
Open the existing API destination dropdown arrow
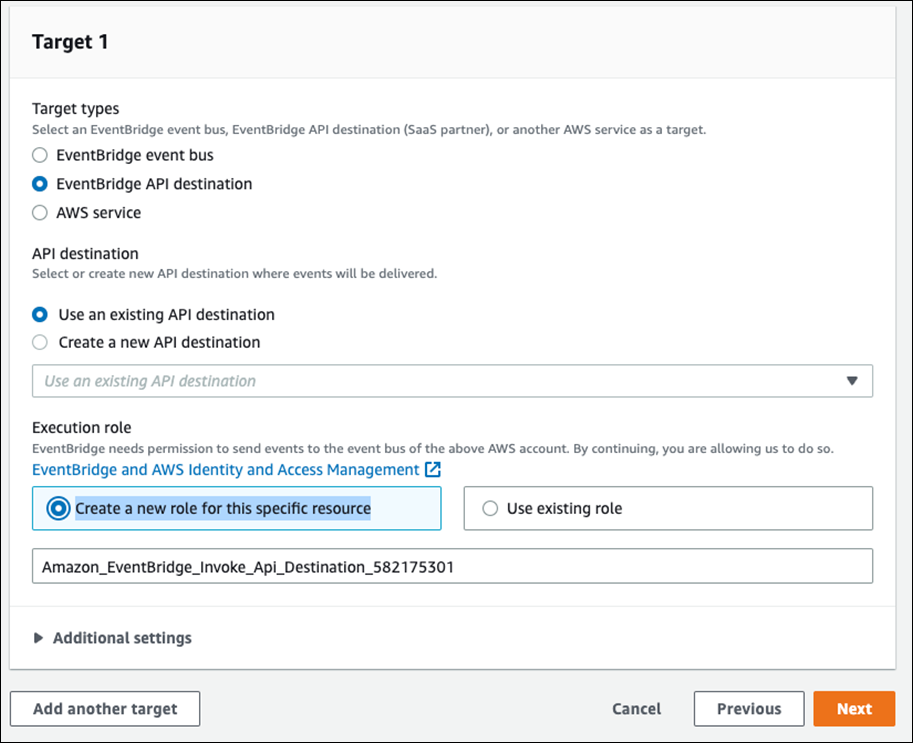(852, 381)
